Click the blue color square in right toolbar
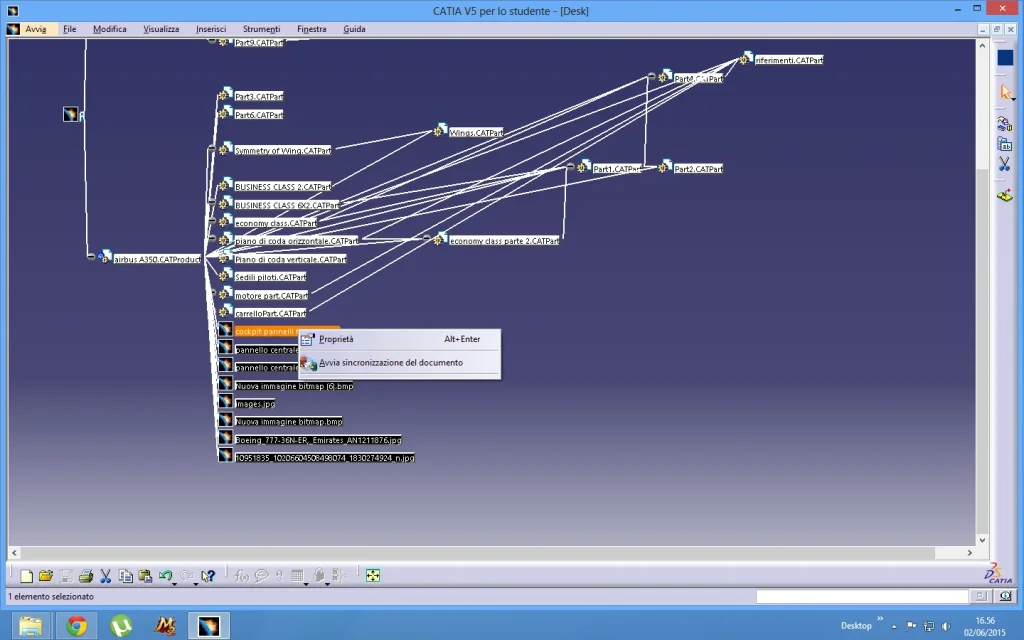 click(x=1004, y=57)
